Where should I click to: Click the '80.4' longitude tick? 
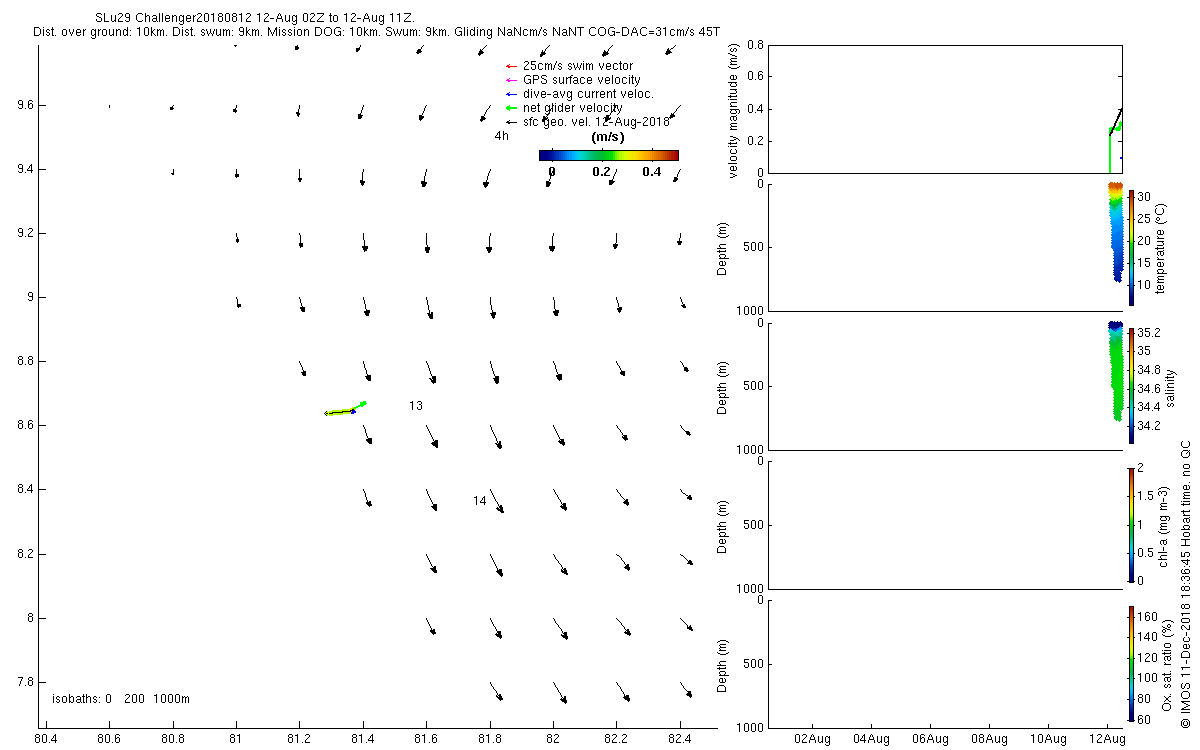click(45, 740)
